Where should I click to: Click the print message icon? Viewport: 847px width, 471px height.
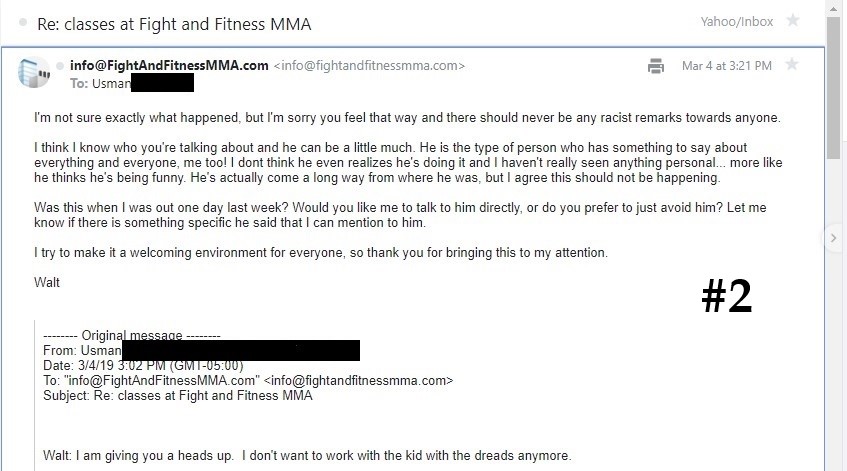[656, 66]
